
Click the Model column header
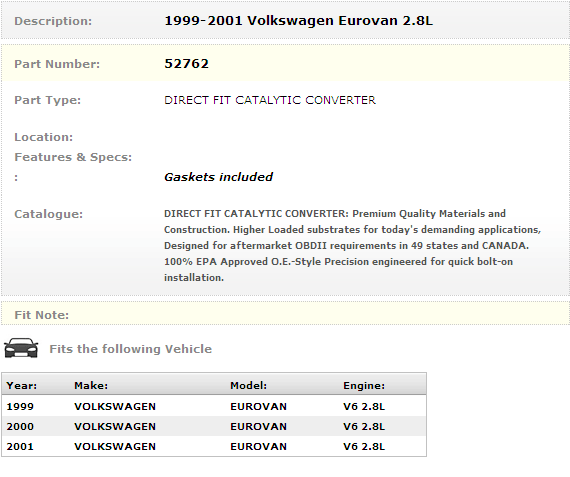pyautogui.click(x=248, y=385)
